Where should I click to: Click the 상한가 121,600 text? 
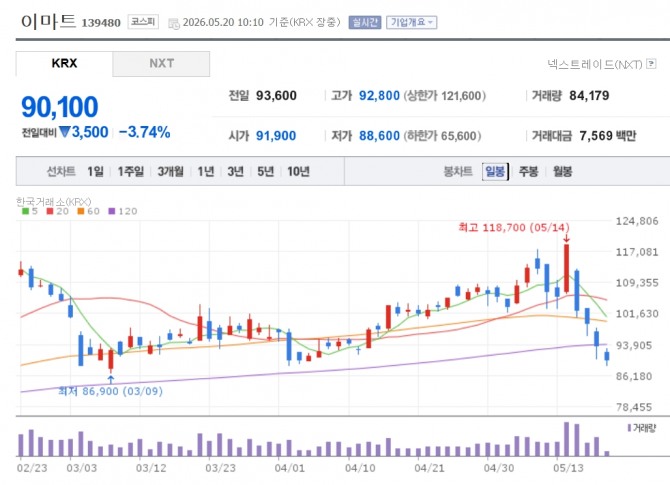(x=444, y=96)
